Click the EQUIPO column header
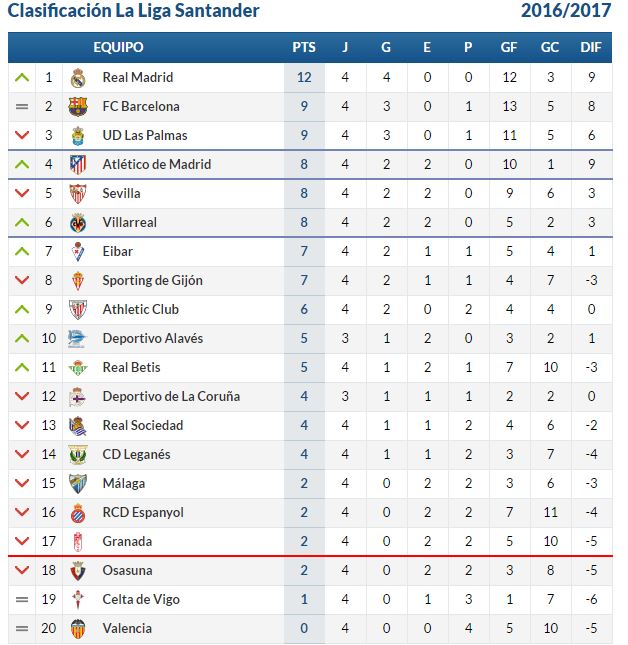The width and height of the screenshot is (628, 645). tap(118, 47)
